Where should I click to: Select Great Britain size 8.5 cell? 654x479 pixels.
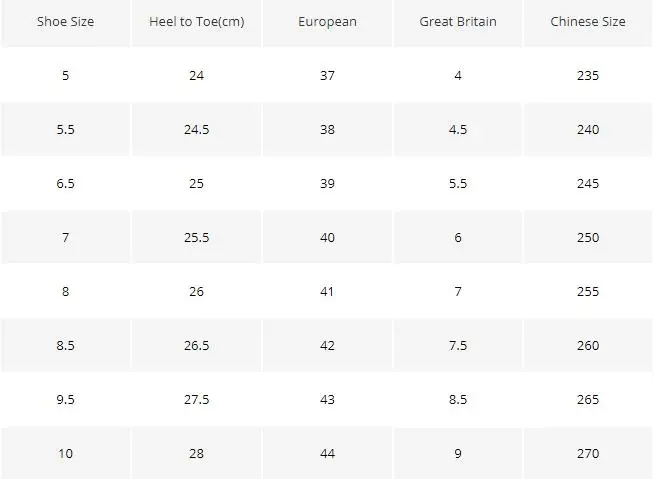click(x=458, y=399)
